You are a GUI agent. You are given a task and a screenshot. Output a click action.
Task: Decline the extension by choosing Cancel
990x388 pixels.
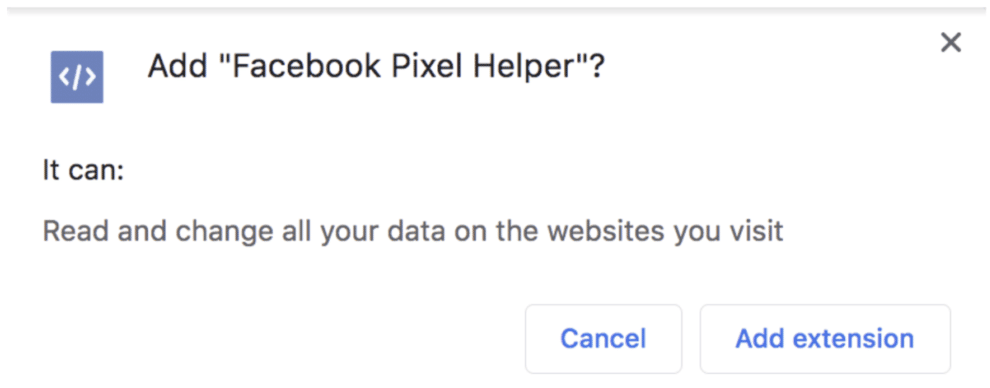pos(604,339)
